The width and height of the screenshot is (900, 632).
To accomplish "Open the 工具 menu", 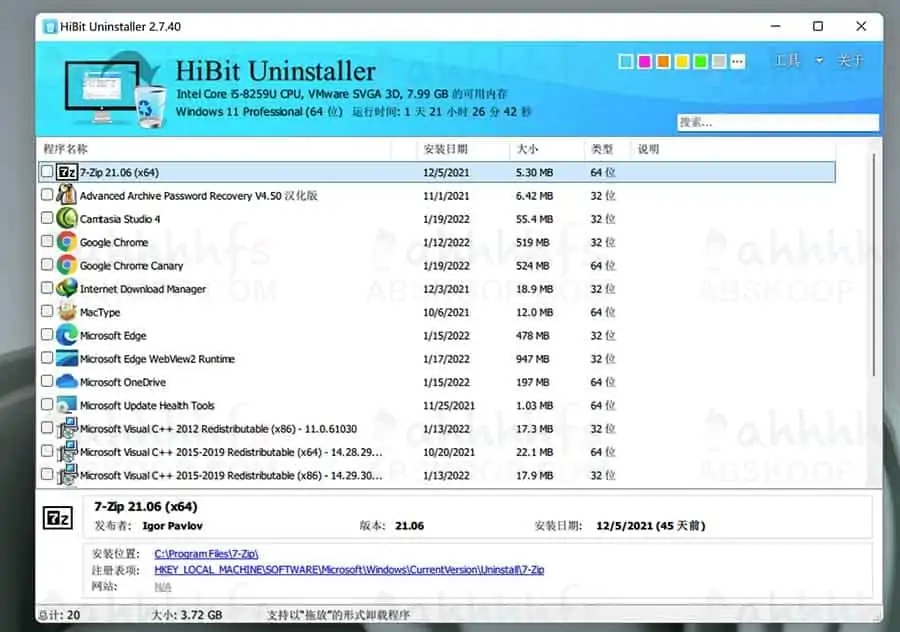I will click(790, 60).
